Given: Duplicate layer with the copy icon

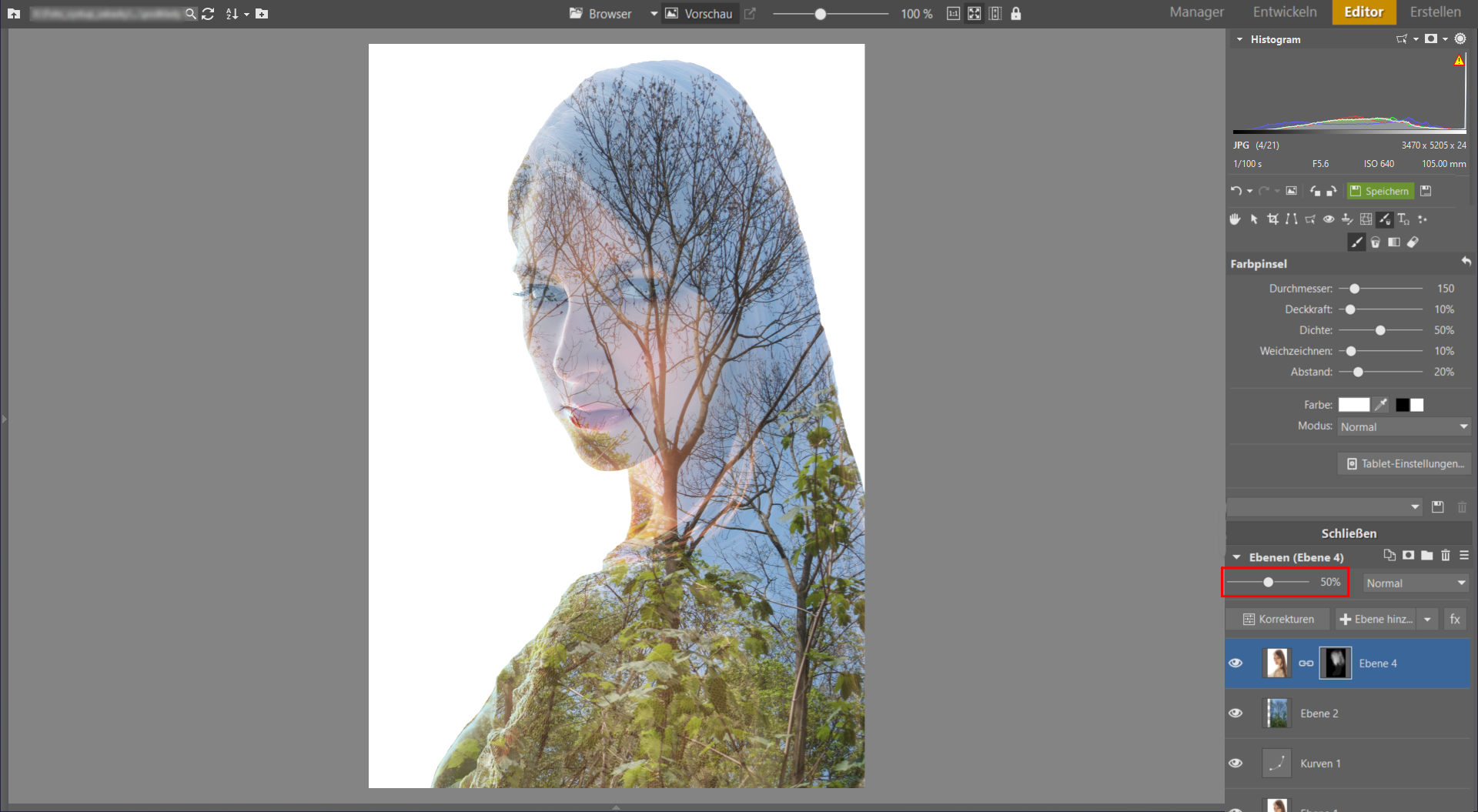Looking at the screenshot, I should point(1389,556).
